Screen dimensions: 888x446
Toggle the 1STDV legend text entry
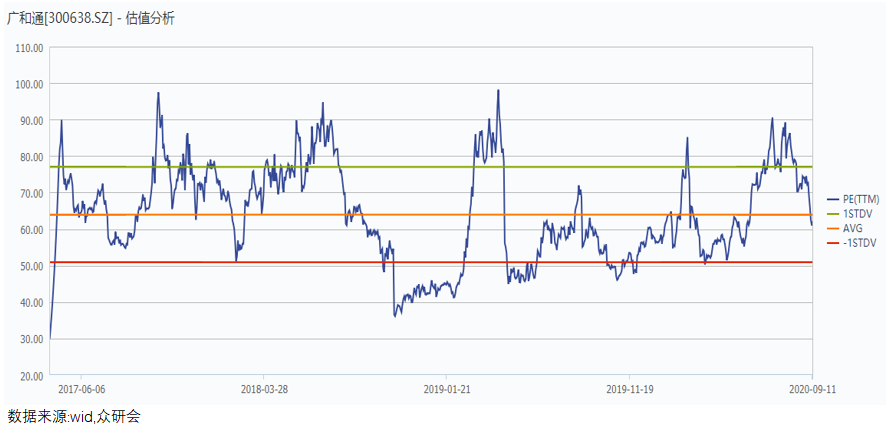[x=856, y=214]
